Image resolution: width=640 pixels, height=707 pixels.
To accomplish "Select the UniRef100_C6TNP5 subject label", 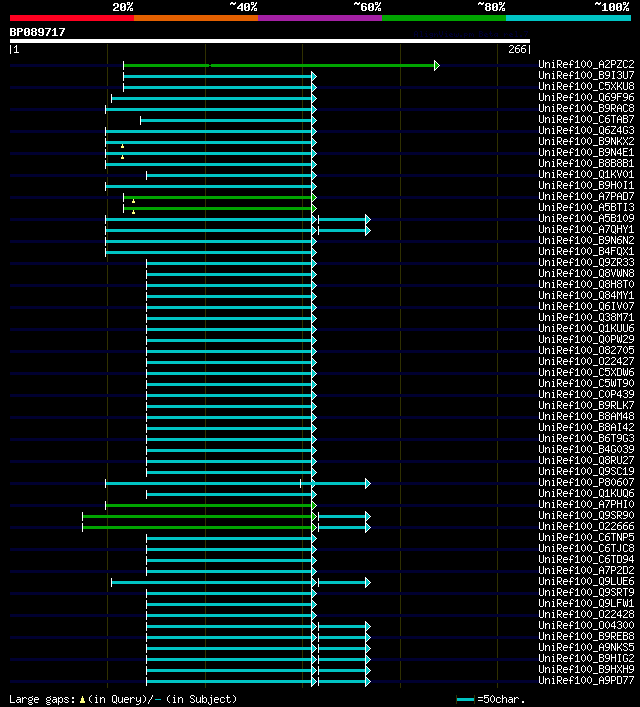I will pyautogui.click(x=586, y=537).
